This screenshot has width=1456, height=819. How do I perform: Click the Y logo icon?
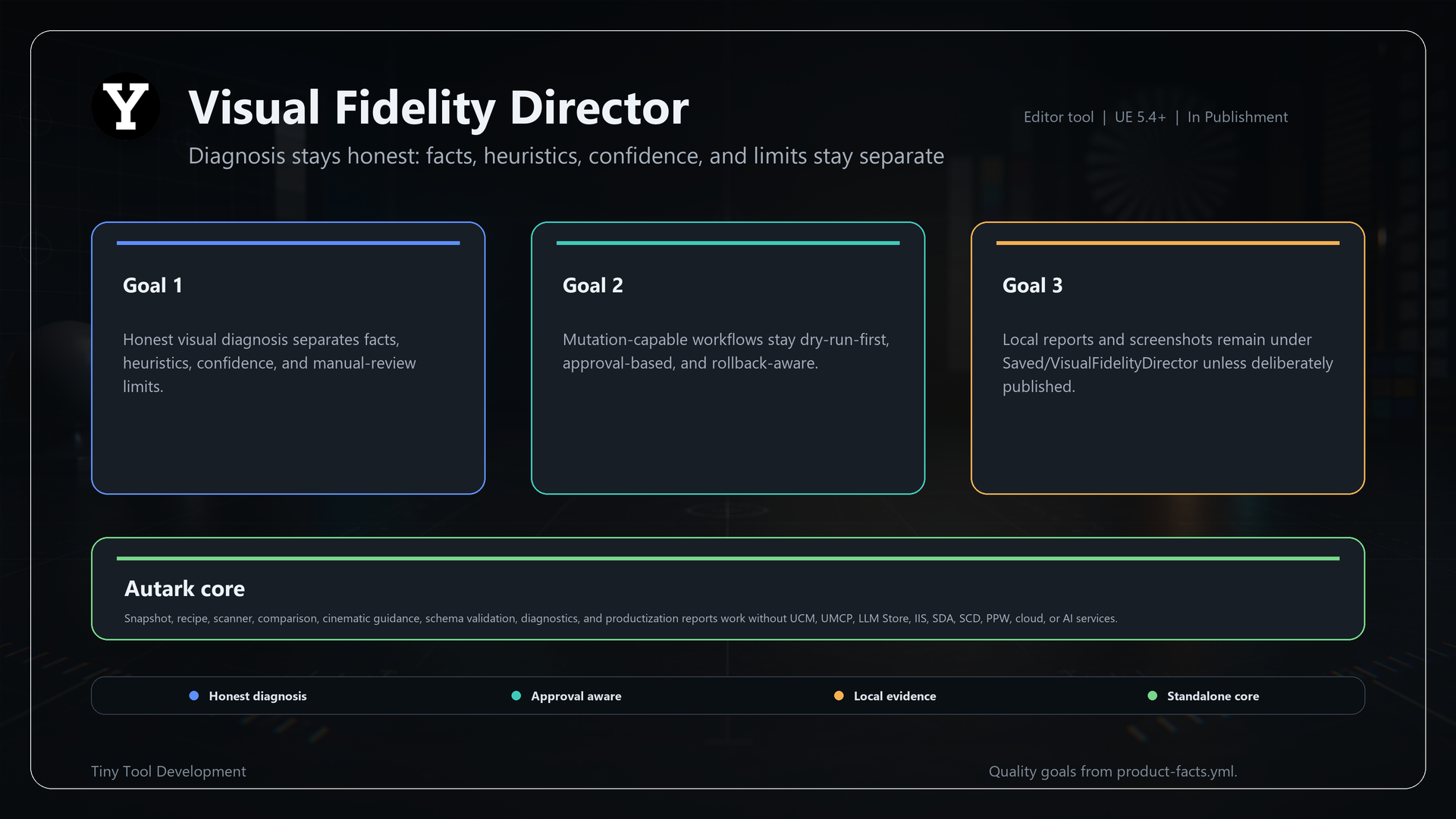click(125, 106)
